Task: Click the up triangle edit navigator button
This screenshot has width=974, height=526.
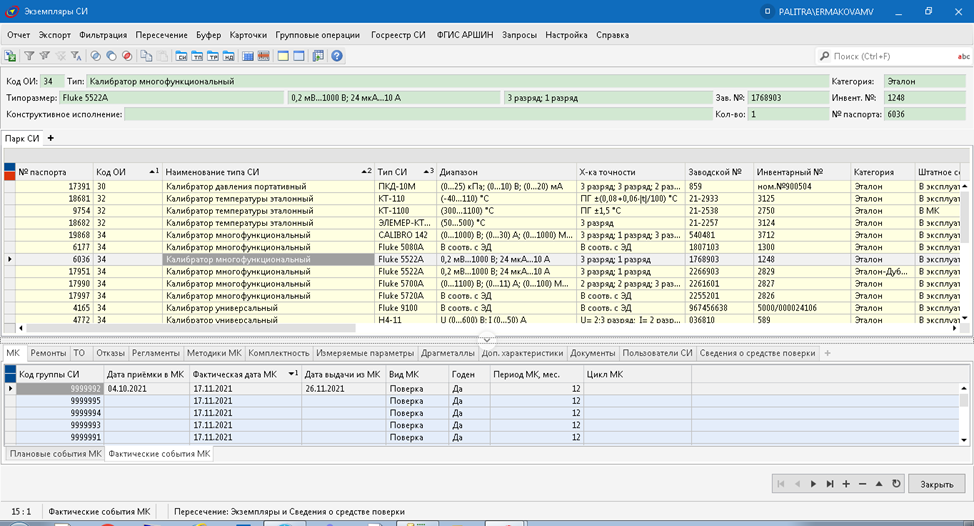Action: (x=879, y=484)
